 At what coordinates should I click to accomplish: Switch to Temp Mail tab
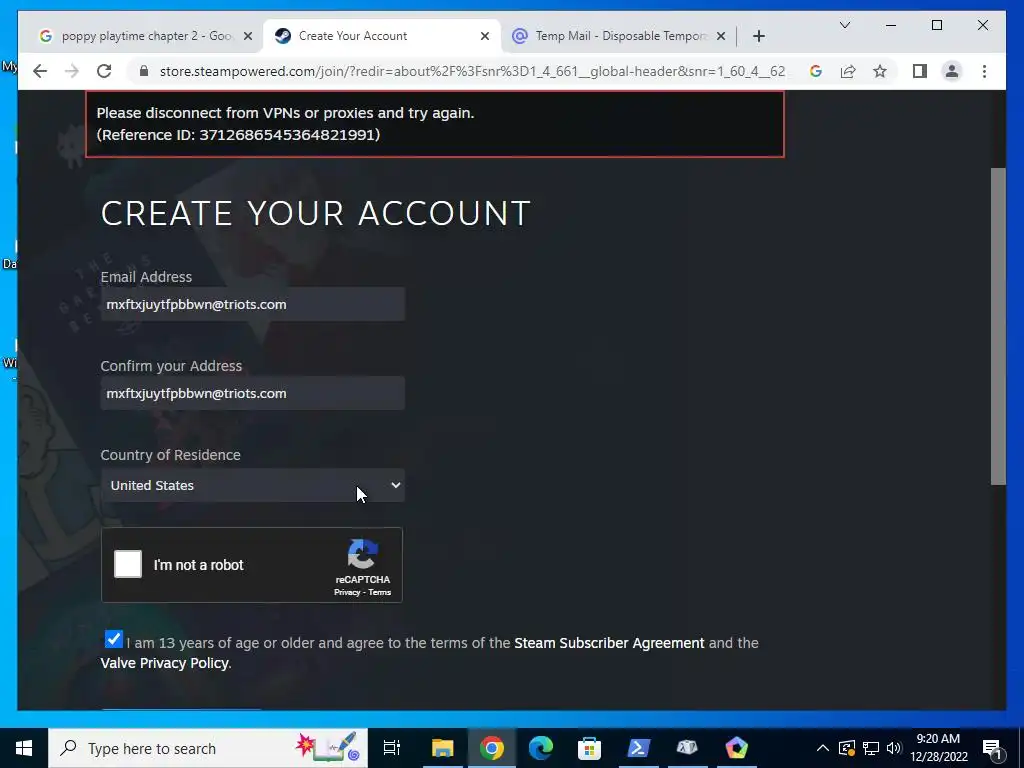pos(618,36)
